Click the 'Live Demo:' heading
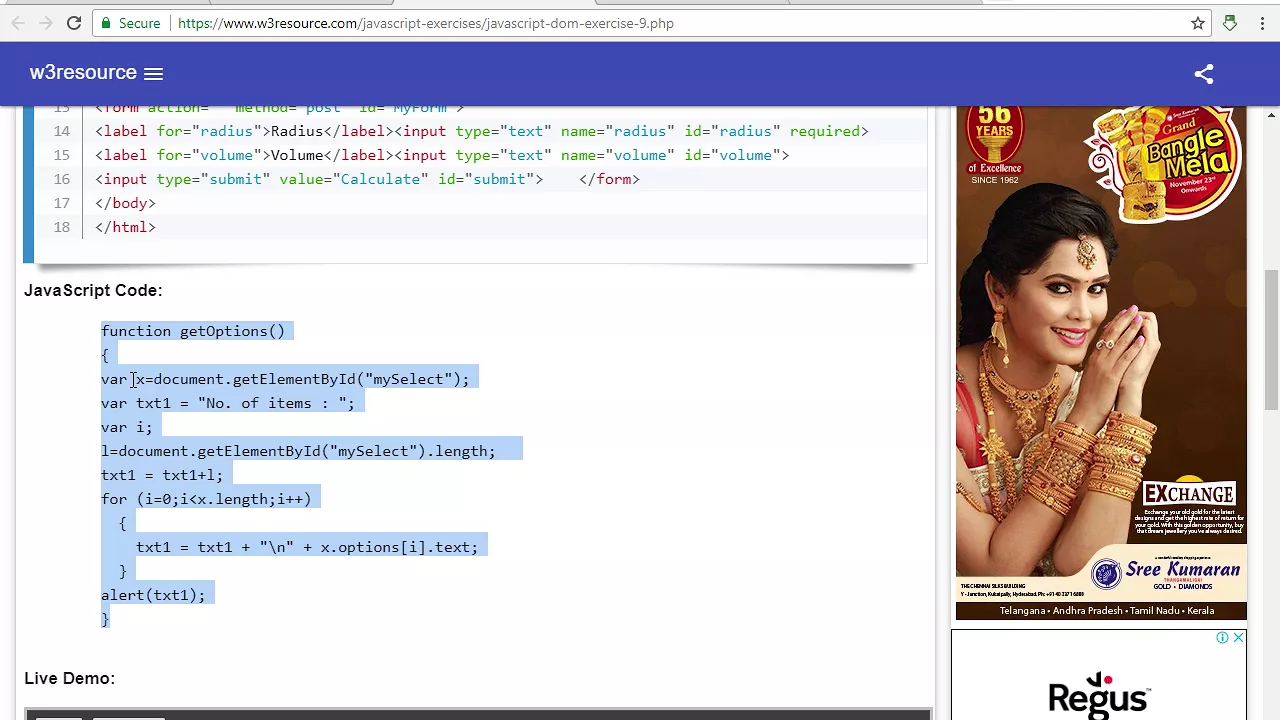This screenshot has height=720, width=1280. (x=69, y=678)
